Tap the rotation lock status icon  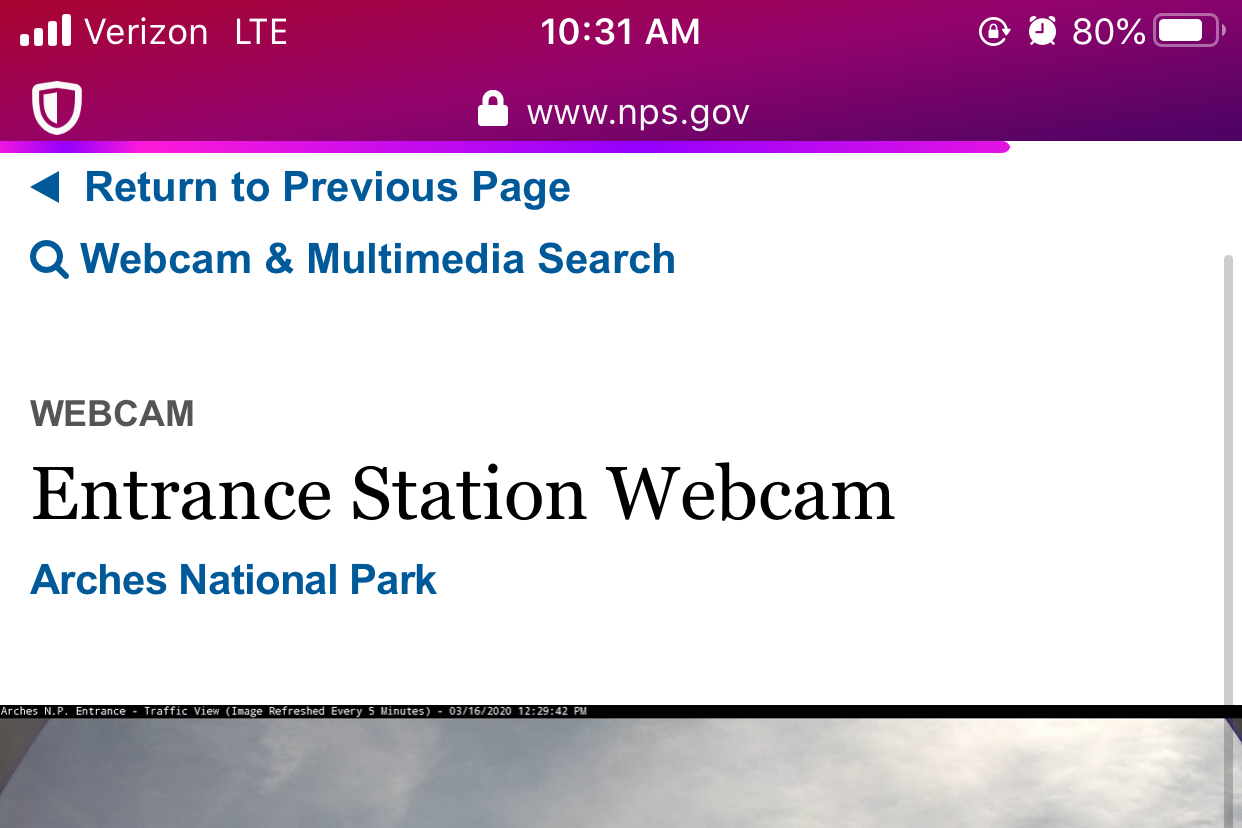point(993,32)
